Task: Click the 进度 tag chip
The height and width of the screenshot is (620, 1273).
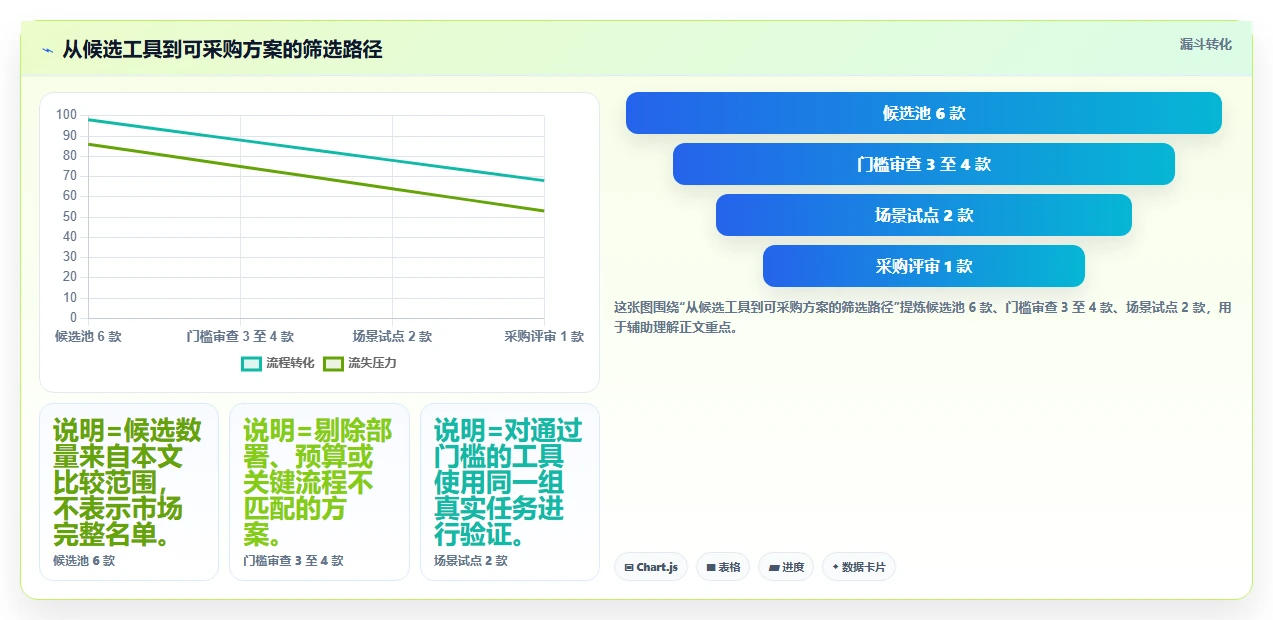Action: point(786,567)
